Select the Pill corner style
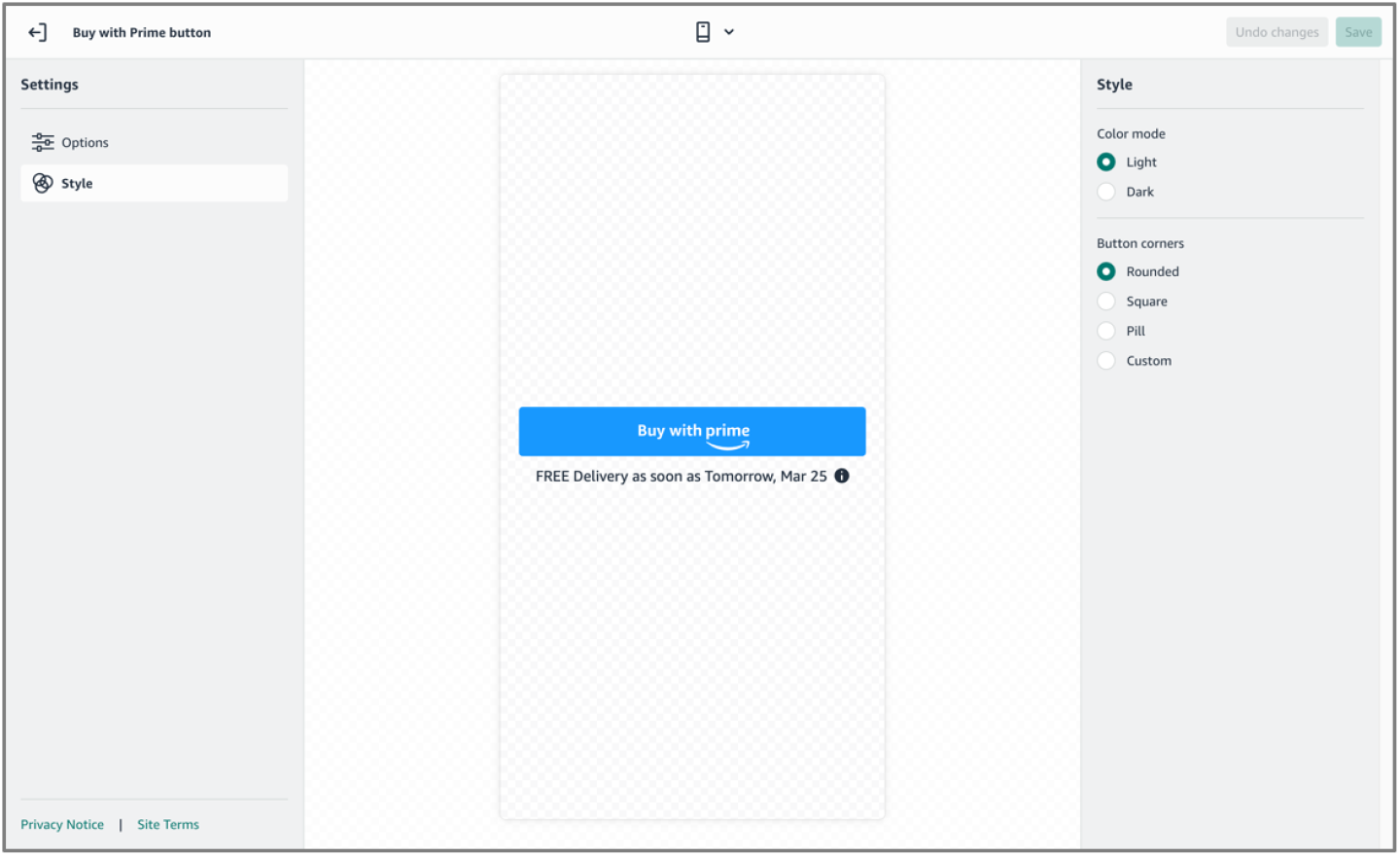Image resolution: width=1400 pixels, height=856 pixels. coord(1105,331)
